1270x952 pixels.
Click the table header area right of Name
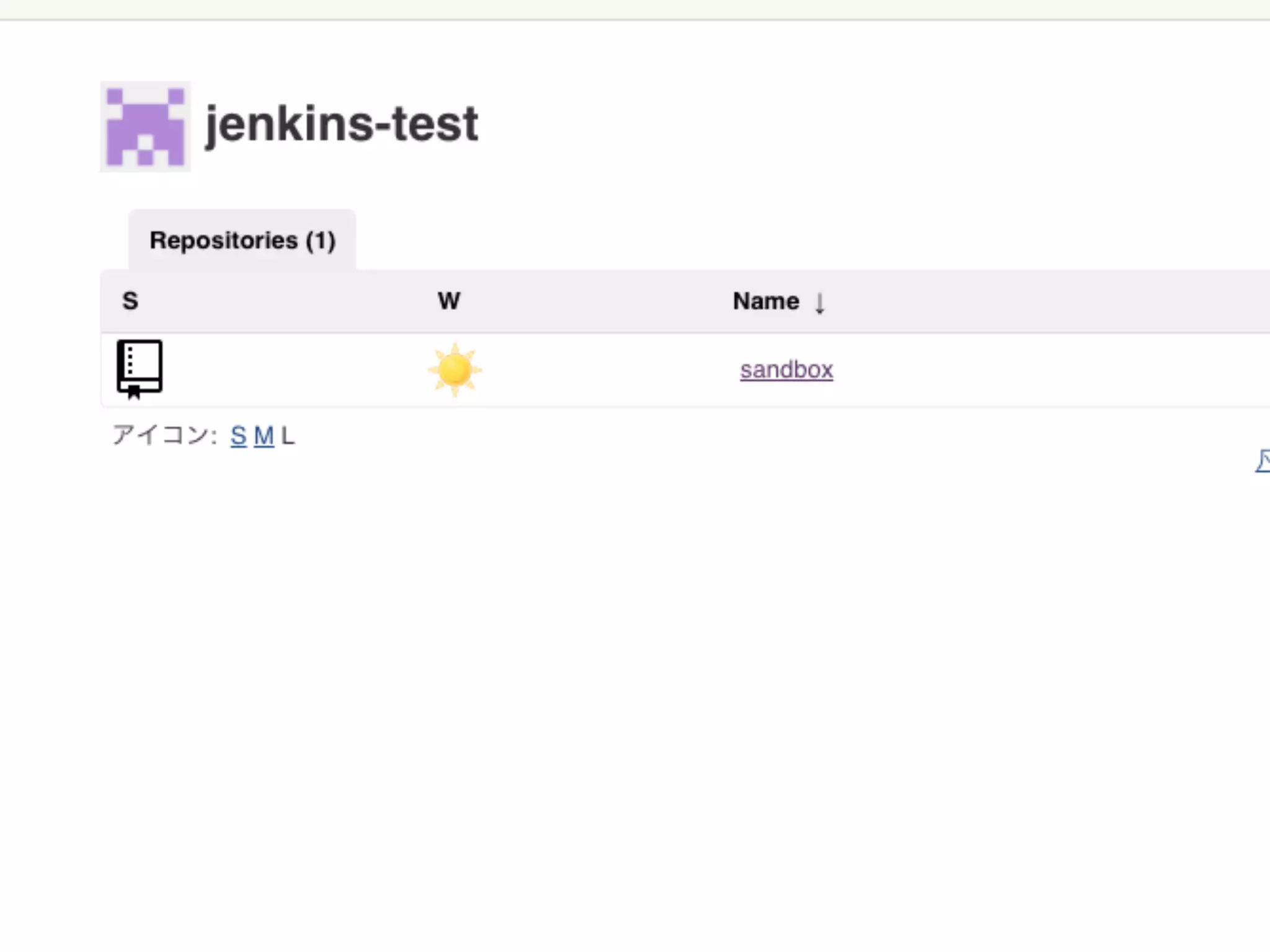pos(1054,301)
